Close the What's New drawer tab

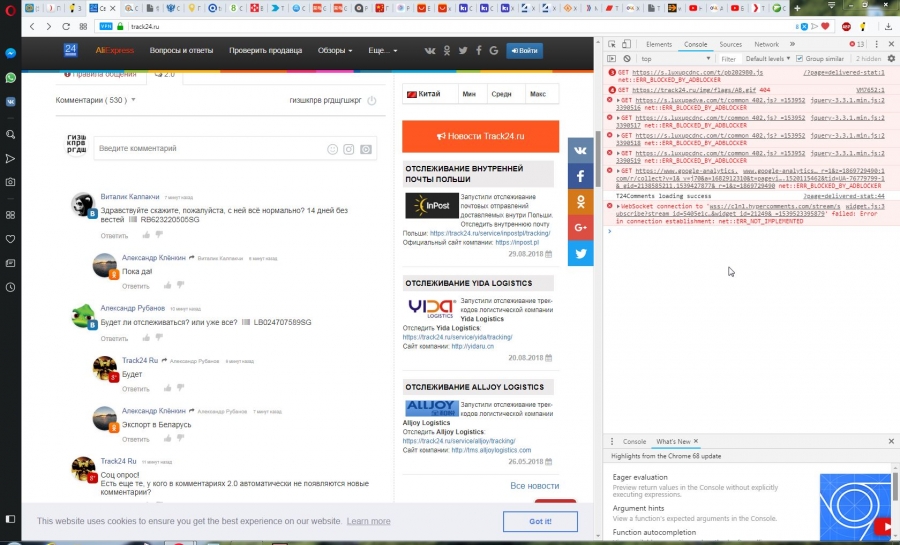coord(696,441)
